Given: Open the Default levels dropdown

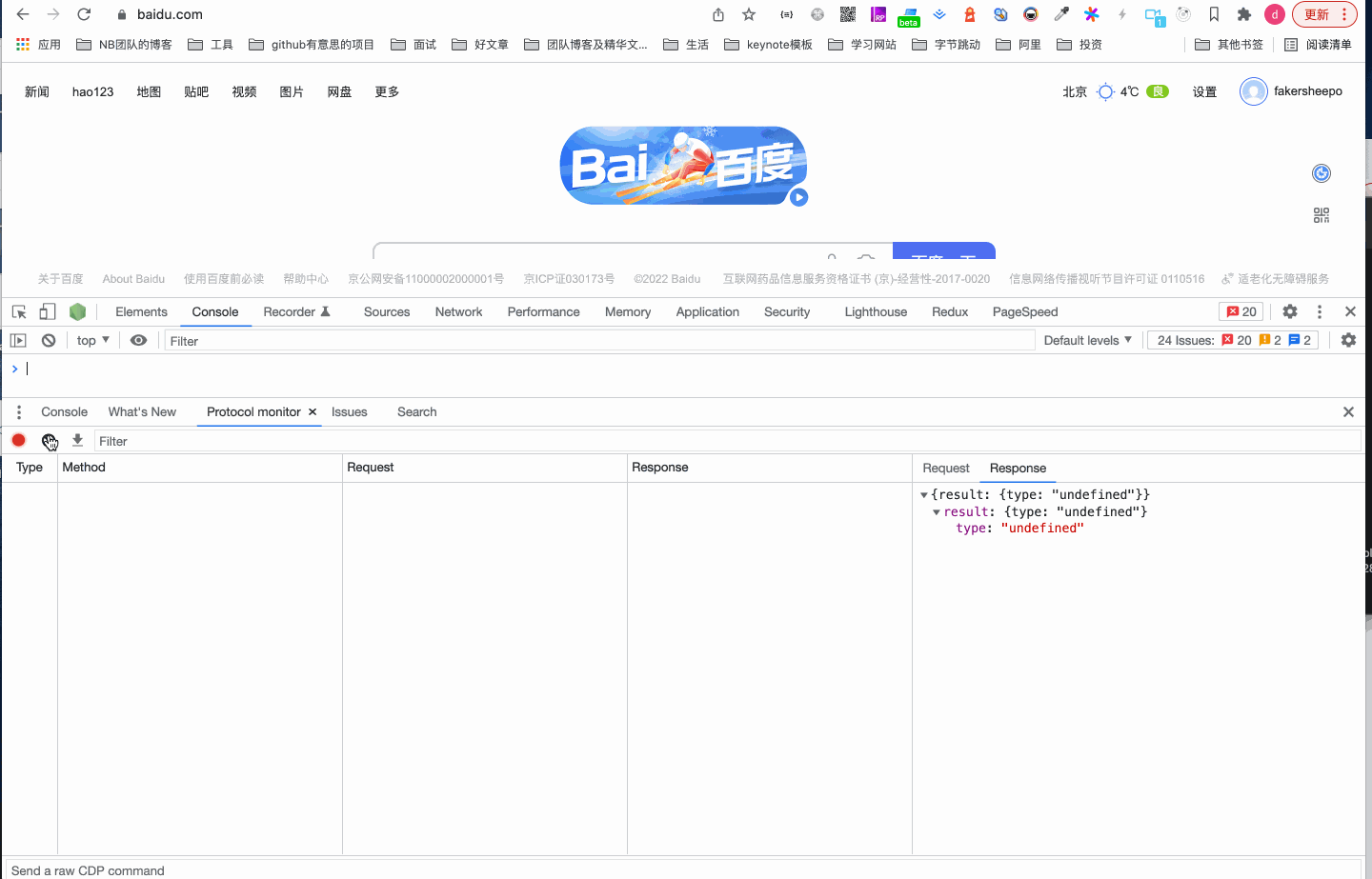Looking at the screenshot, I should click(1088, 340).
